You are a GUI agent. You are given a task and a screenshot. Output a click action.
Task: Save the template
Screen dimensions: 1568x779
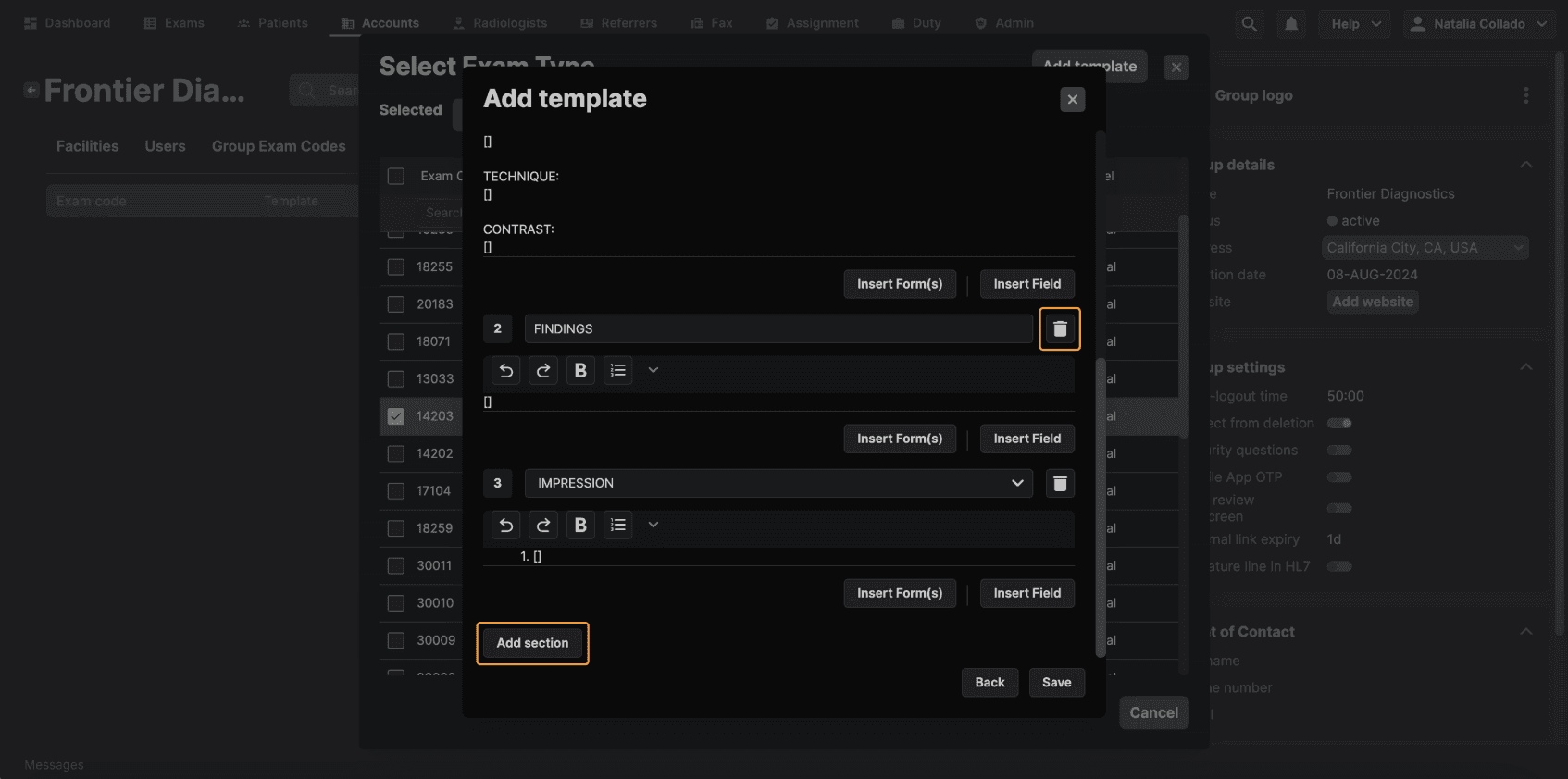click(1056, 683)
